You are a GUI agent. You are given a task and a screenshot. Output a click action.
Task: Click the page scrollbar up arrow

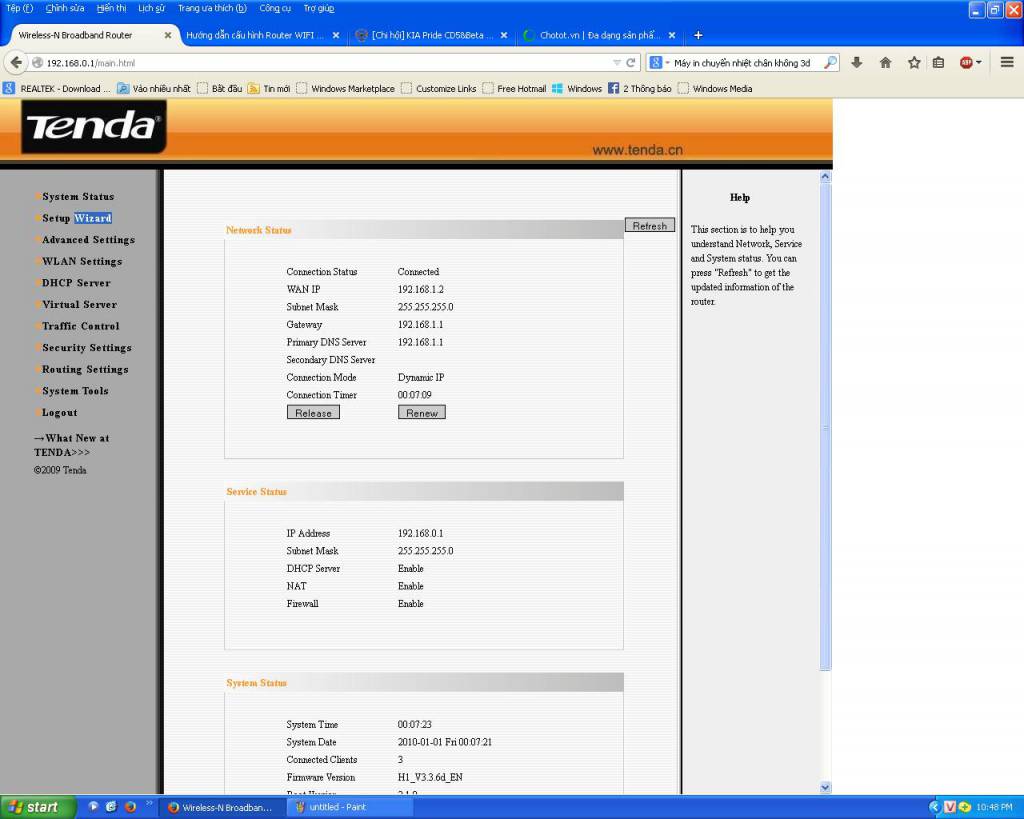tap(825, 176)
